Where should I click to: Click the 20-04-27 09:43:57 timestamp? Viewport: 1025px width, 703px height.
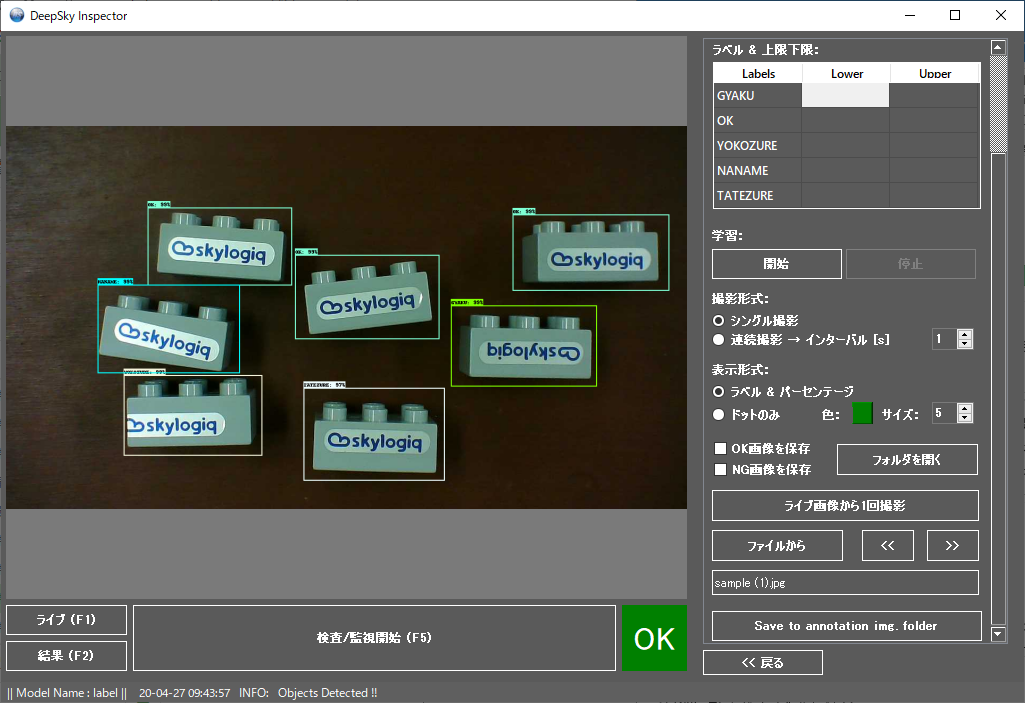tap(184, 693)
